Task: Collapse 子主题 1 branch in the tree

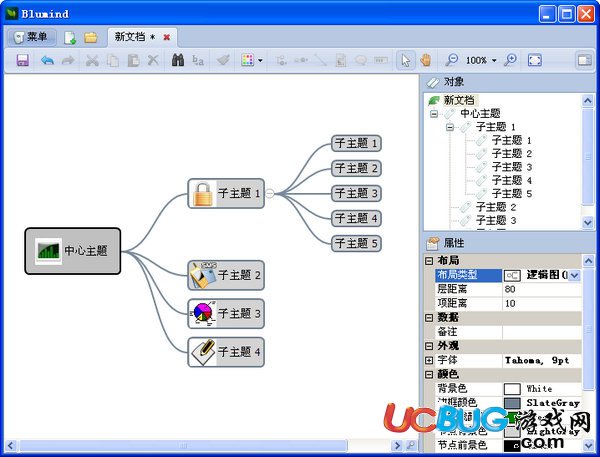Action: 450,127
